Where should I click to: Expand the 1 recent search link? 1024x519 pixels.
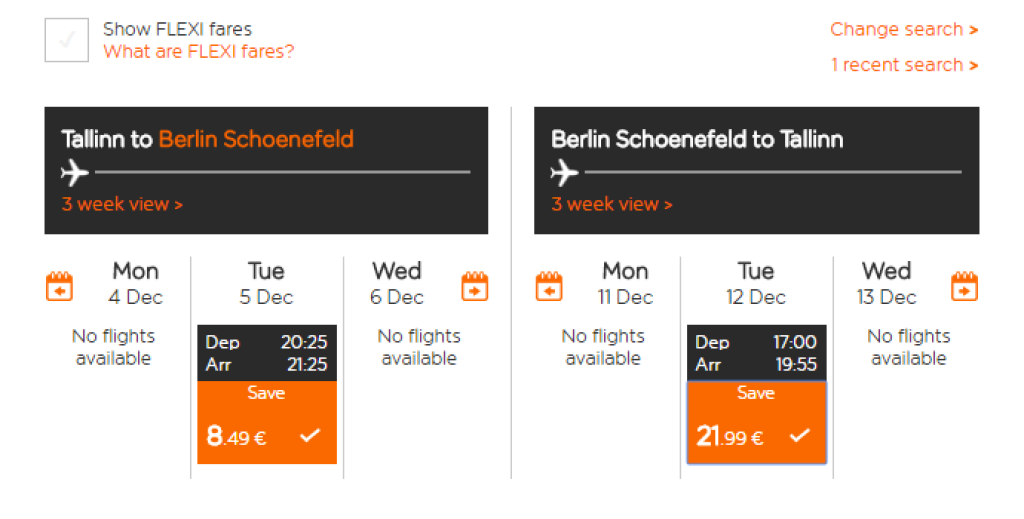point(904,65)
